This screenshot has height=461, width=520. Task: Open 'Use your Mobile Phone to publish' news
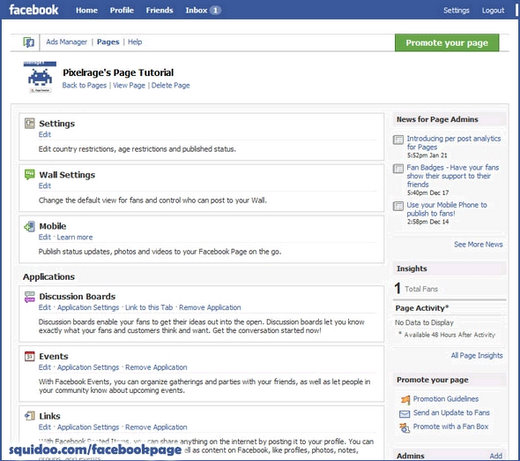click(x=447, y=209)
